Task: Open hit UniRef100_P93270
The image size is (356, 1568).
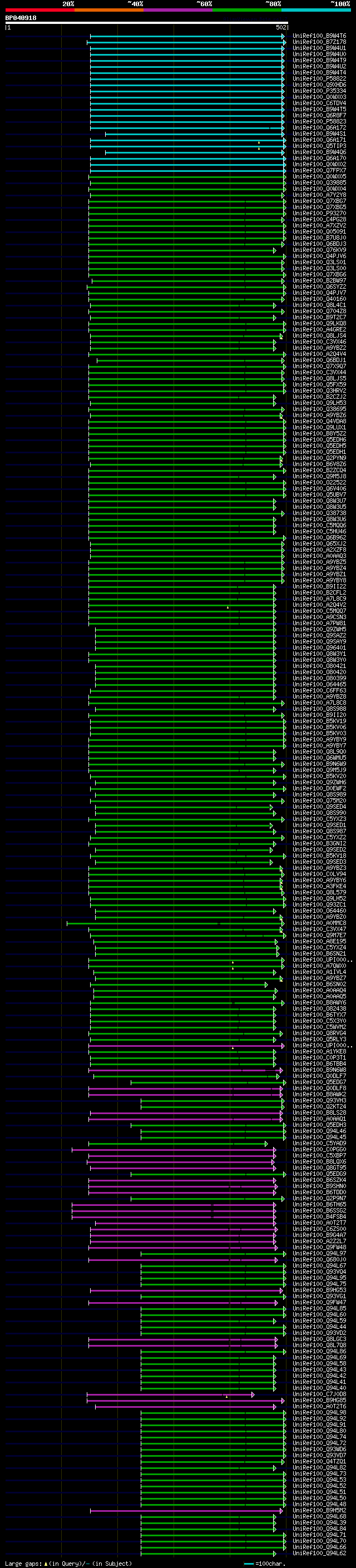Action: [x=319, y=213]
